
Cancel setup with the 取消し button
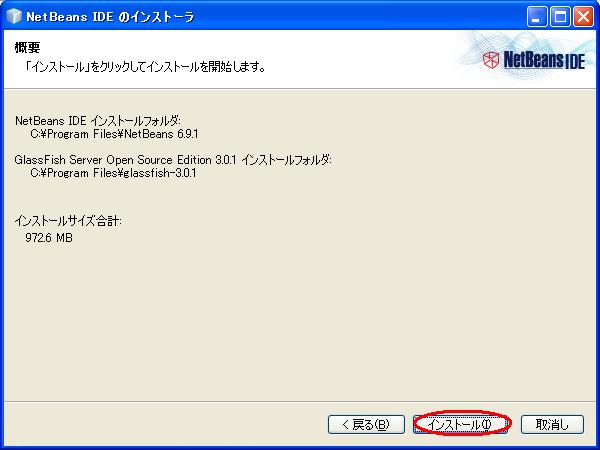tap(552, 424)
